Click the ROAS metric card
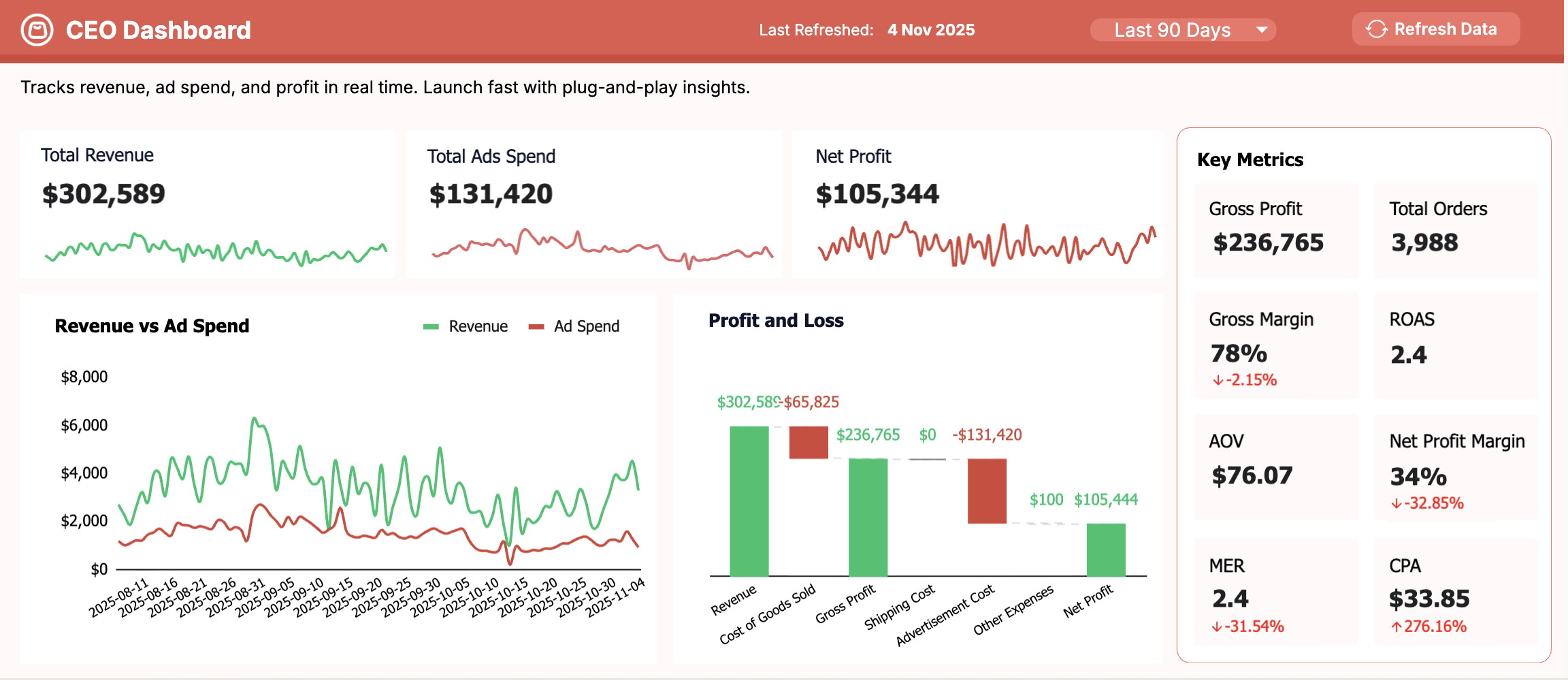 [1456, 344]
